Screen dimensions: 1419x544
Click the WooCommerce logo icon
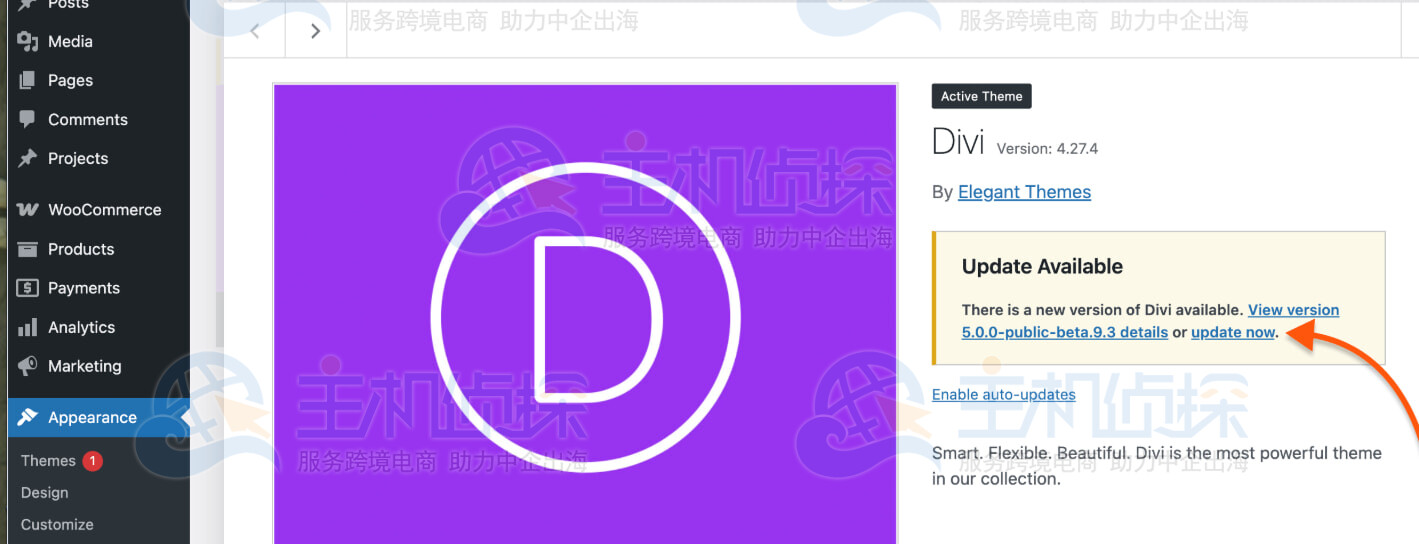[x=27, y=210]
